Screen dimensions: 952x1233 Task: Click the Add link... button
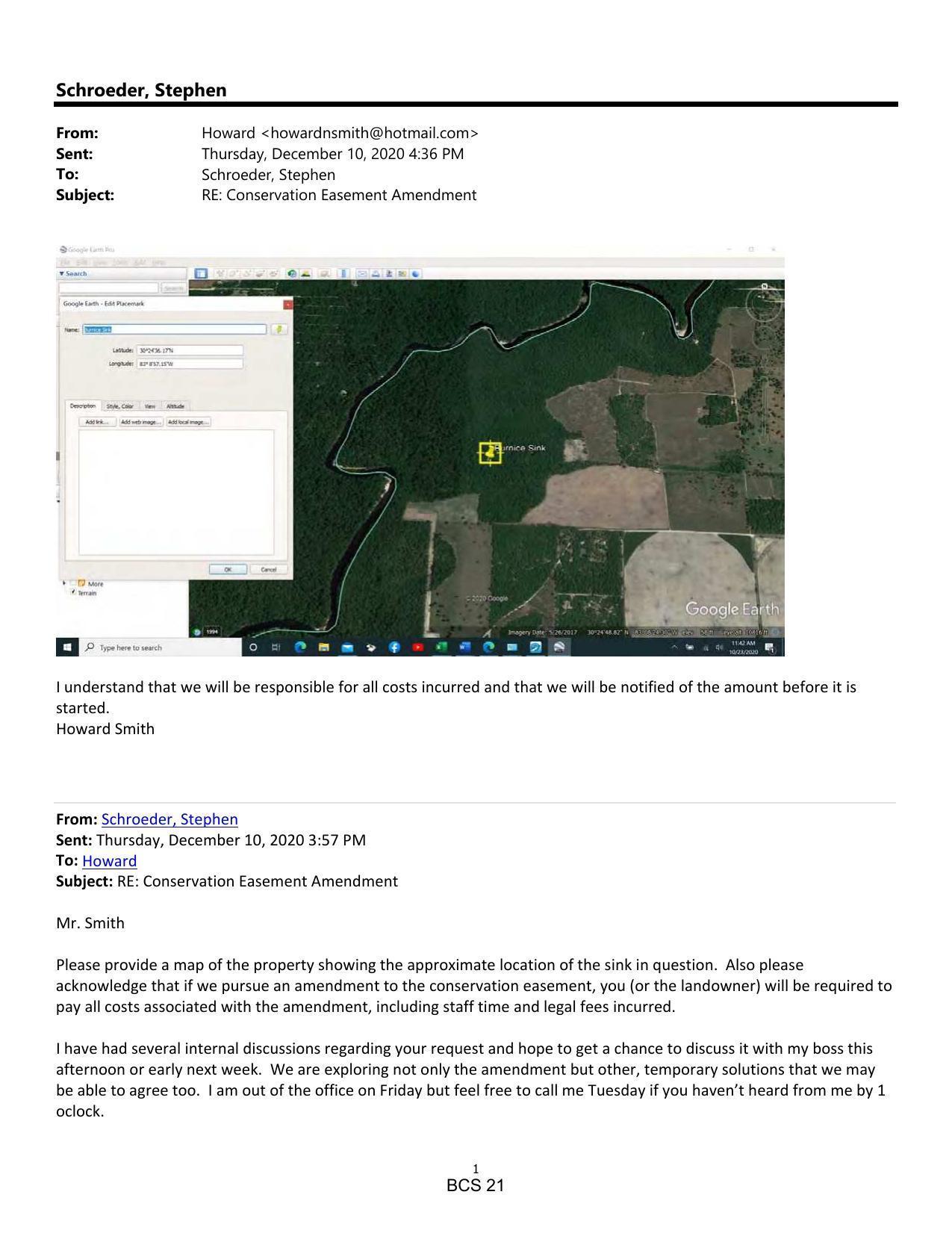(97, 422)
